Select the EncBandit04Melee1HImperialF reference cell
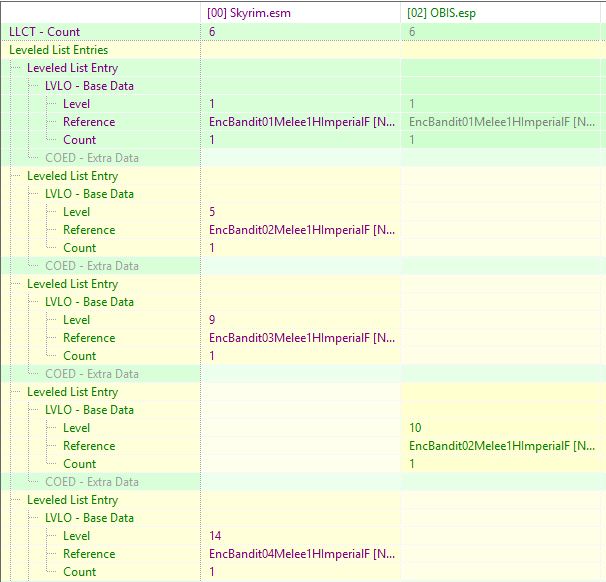The height and width of the screenshot is (582, 606). (302, 554)
